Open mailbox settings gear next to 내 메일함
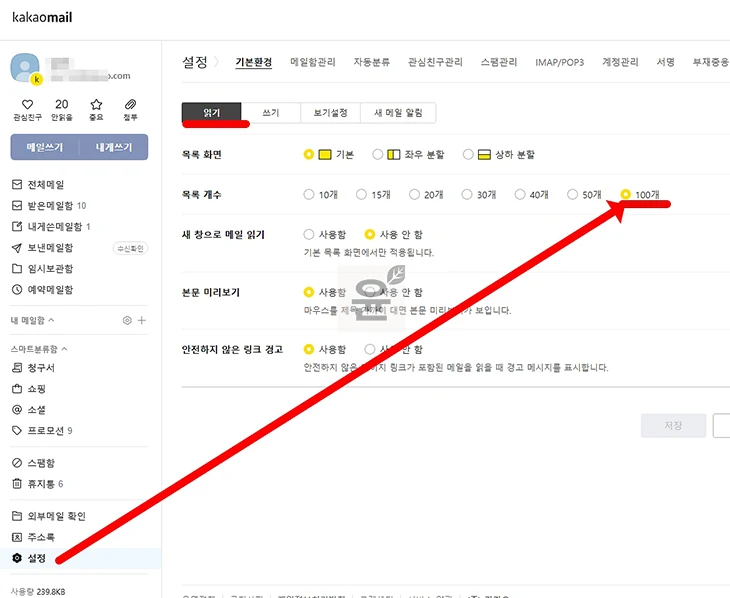This screenshot has height=598, width=730. tap(127, 320)
